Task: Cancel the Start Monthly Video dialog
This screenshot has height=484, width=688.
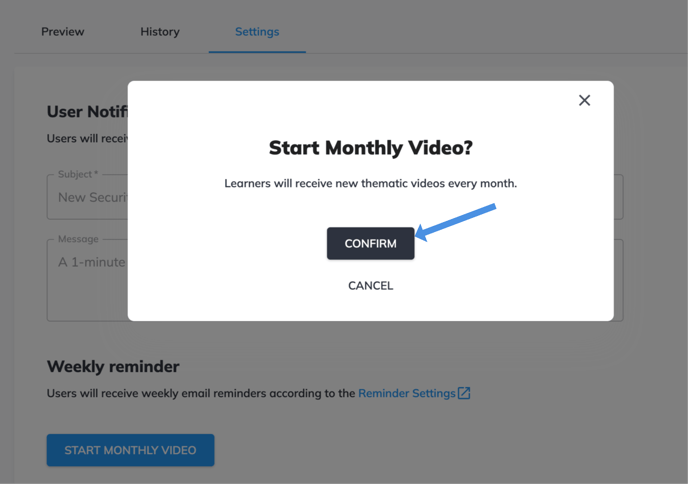Action: 370,286
